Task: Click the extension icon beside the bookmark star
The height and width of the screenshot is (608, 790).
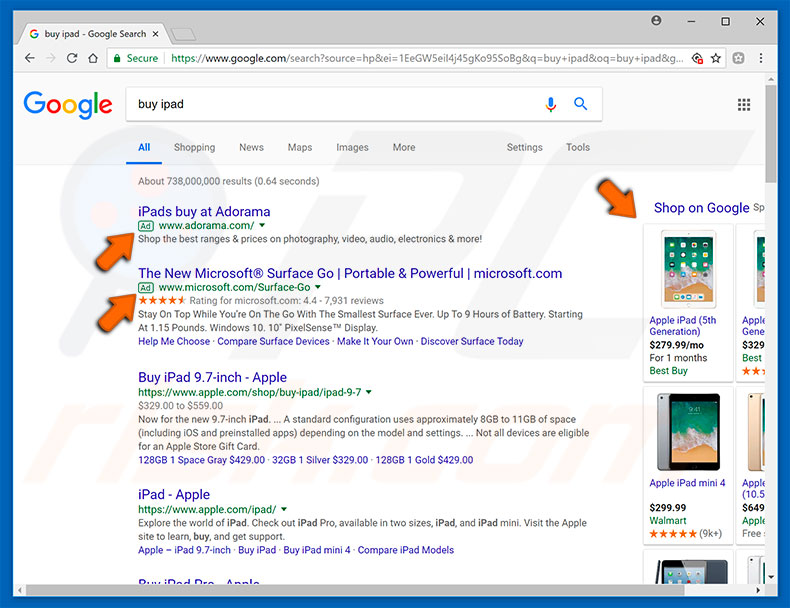Action: pyautogui.click(x=739, y=58)
